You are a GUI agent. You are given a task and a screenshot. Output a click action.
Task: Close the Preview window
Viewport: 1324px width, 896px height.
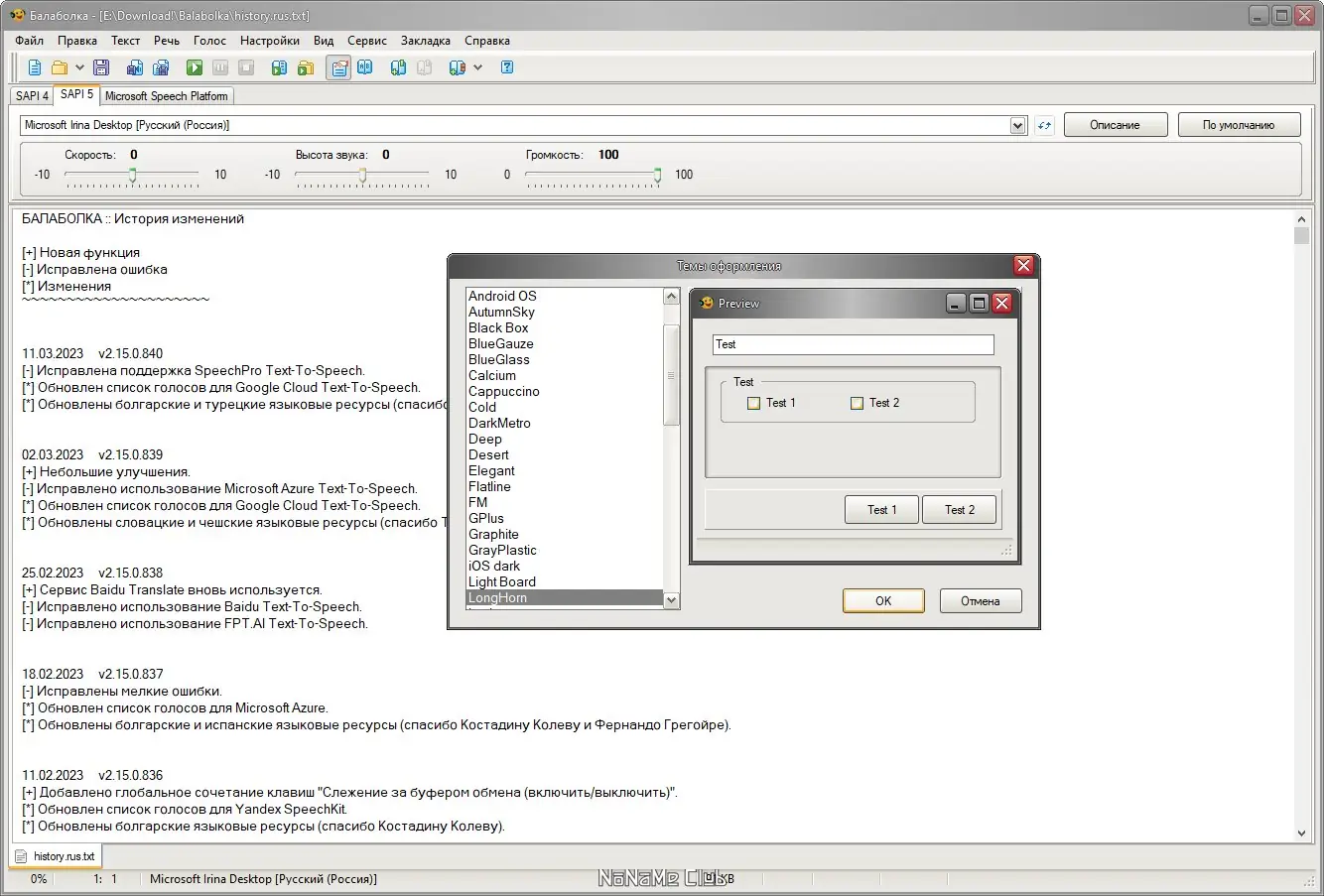(1002, 304)
